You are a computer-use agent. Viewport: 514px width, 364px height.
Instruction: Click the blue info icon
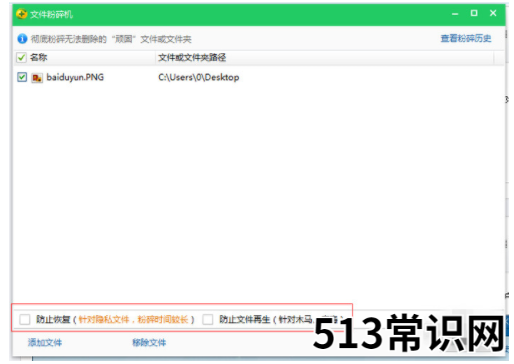[22, 39]
